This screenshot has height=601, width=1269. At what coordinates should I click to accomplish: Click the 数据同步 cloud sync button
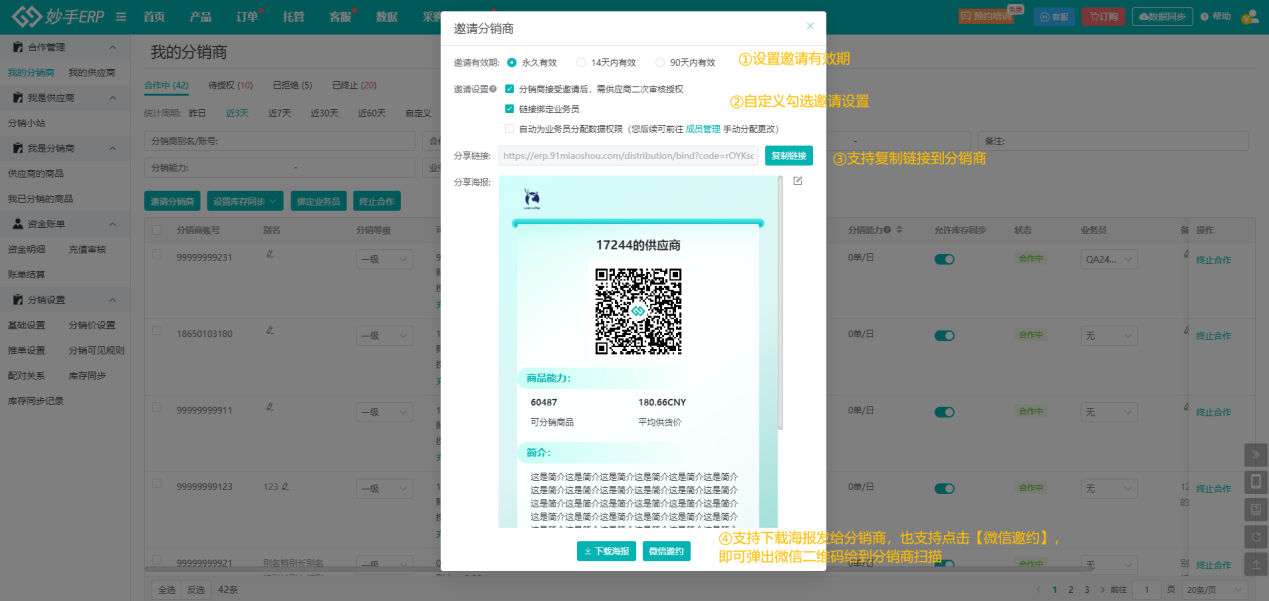click(x=1162, y=17)
